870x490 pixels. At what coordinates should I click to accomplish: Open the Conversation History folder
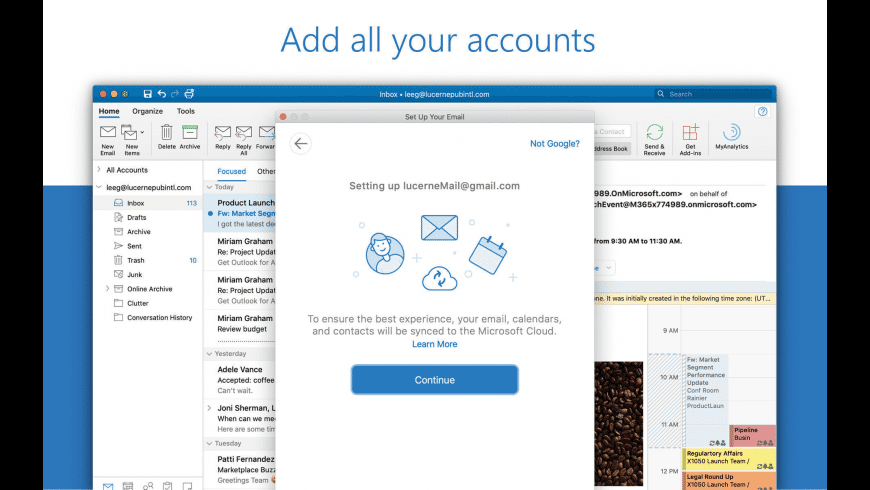[x=148, y=317]
